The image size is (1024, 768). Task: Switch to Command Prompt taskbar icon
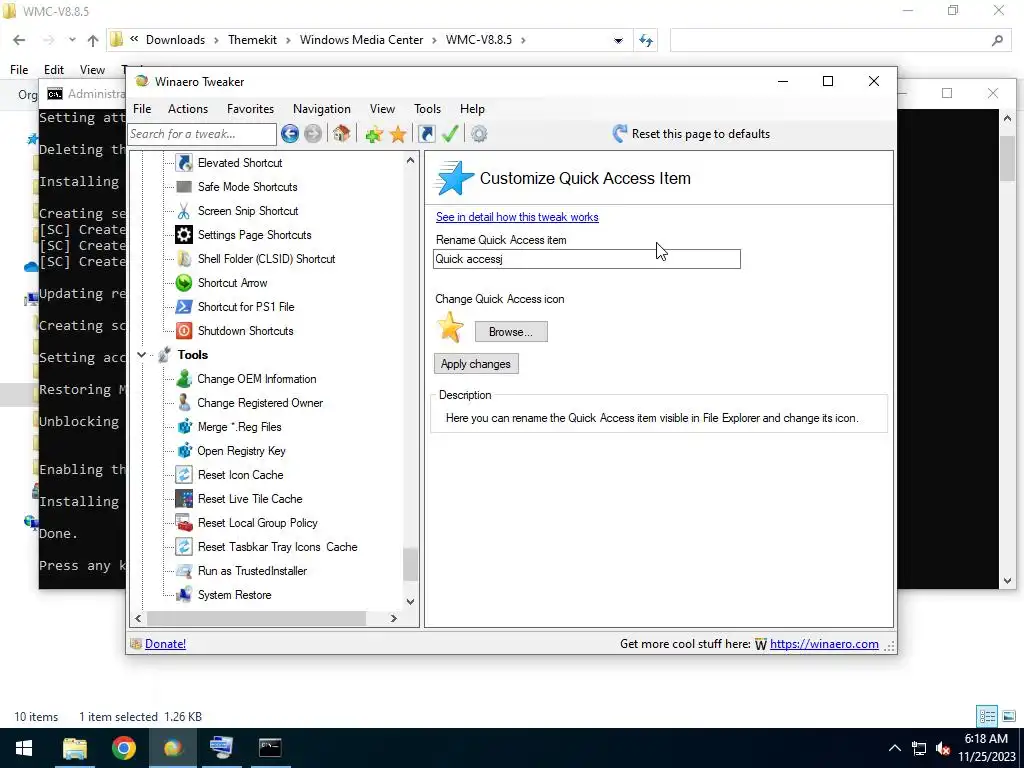coord(270,748)
